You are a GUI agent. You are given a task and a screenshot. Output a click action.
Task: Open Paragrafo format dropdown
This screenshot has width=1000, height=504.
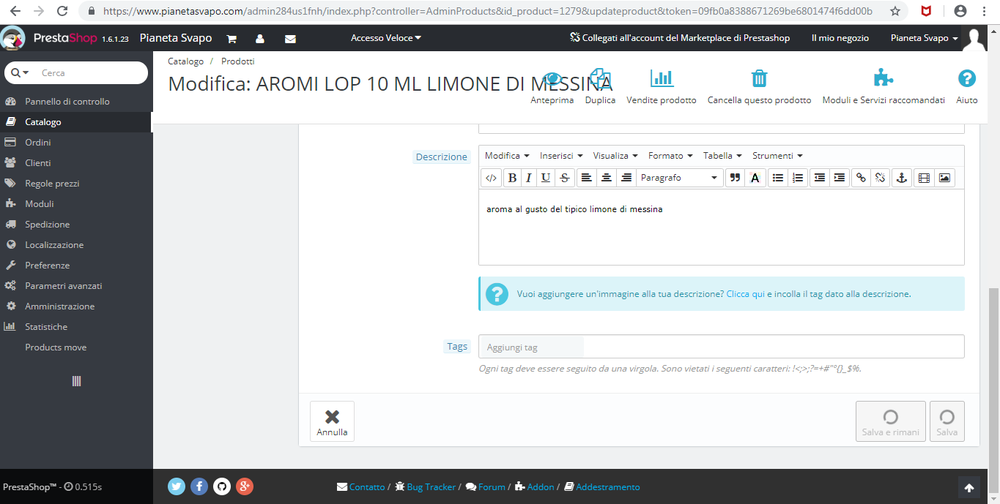(680, 178)
